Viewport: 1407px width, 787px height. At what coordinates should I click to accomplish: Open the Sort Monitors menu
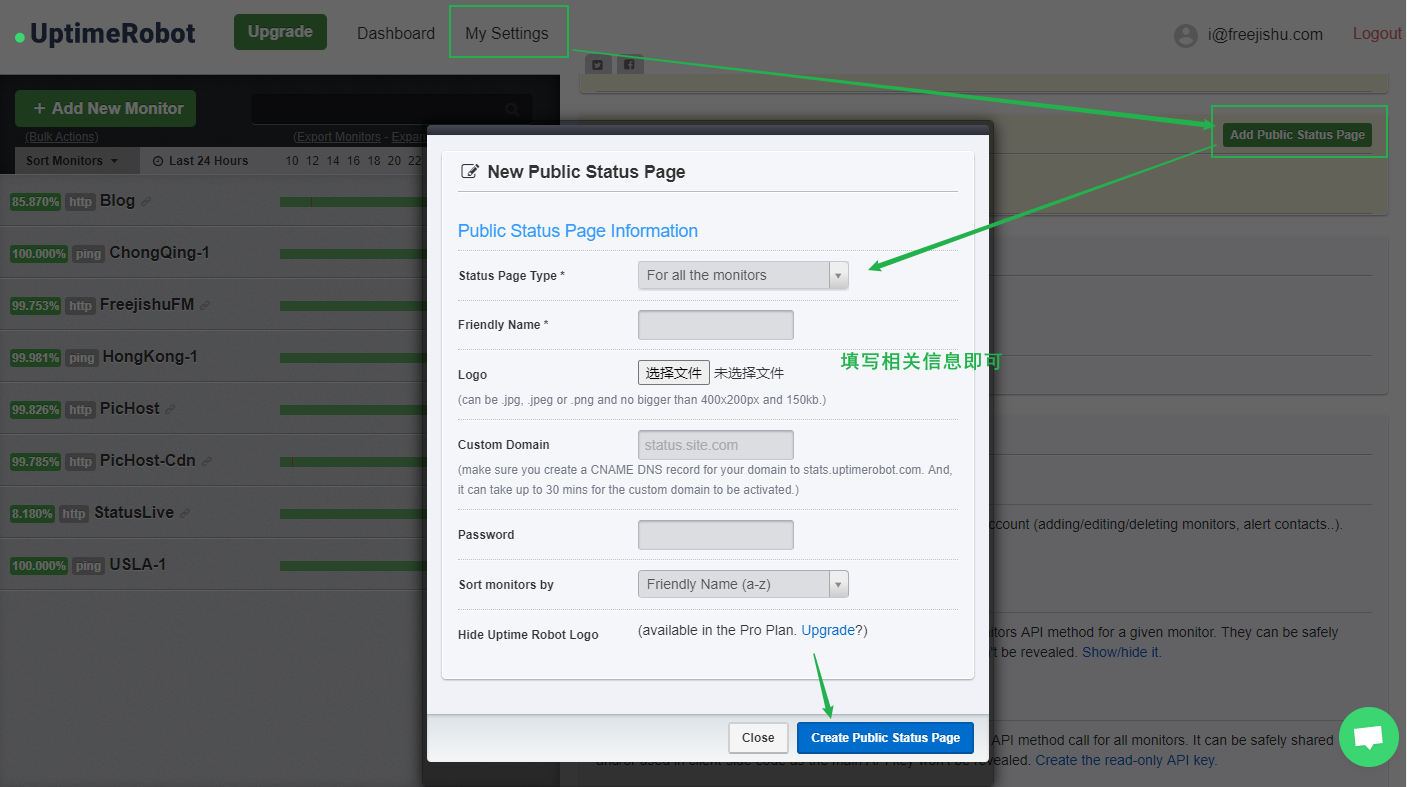tap(72, 161)
